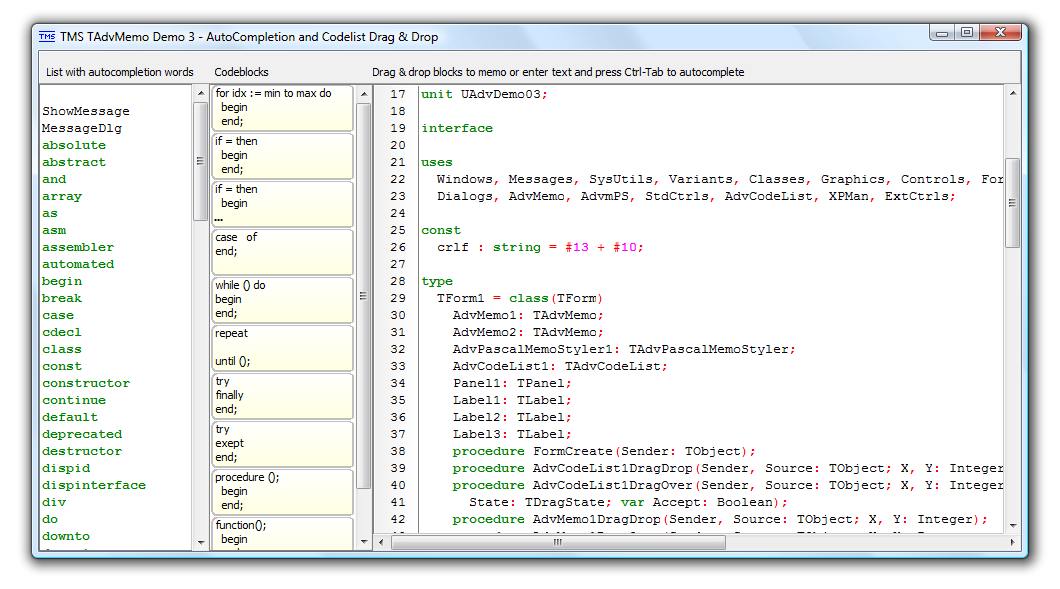Select the 'repeat until ();' codeblock
This screenshot has height=589, width=1060.
click(x=283, y=348)
